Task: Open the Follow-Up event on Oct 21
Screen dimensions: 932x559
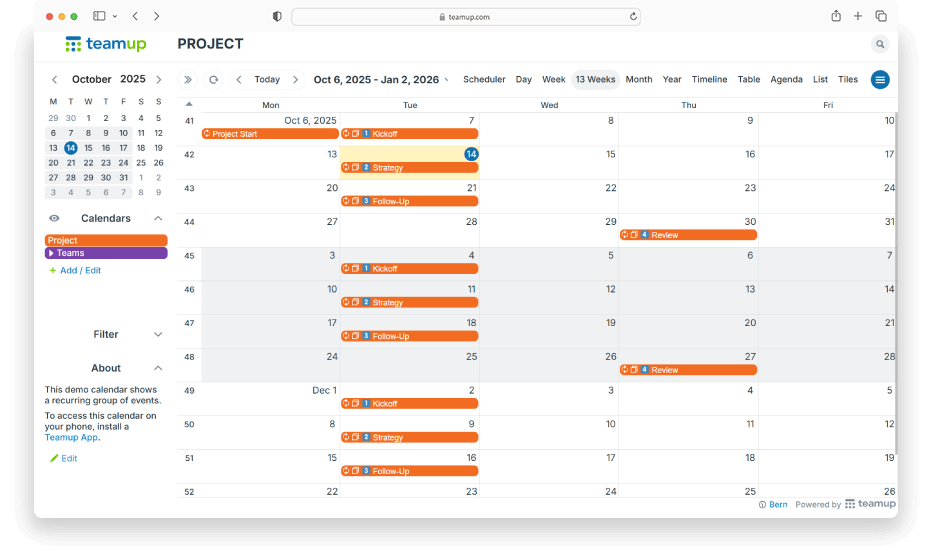Action: [410, 202]
